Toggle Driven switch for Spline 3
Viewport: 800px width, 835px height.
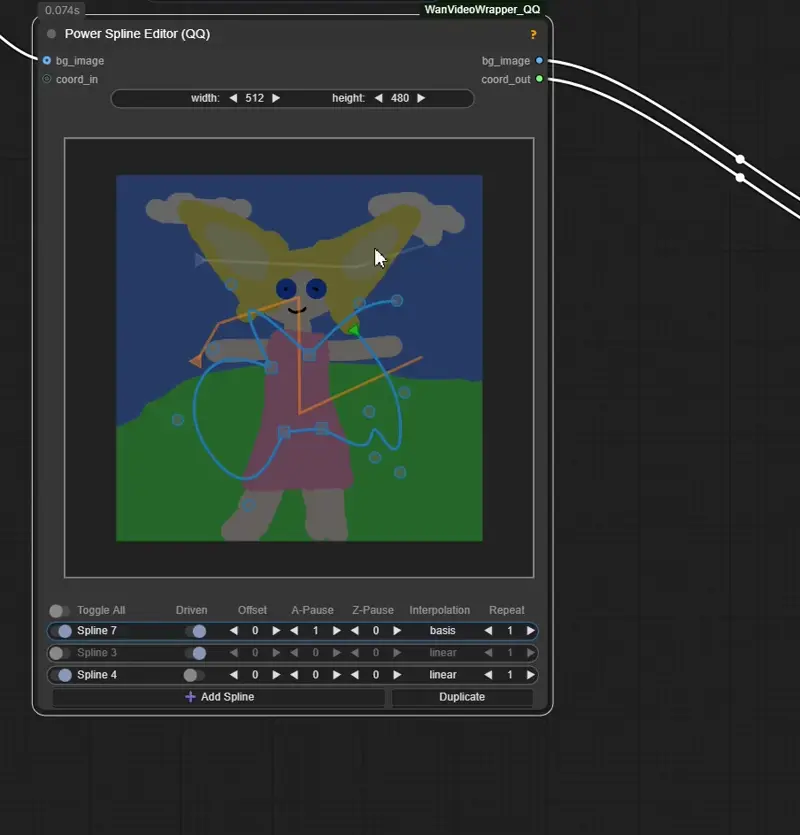tap(195, 653)
